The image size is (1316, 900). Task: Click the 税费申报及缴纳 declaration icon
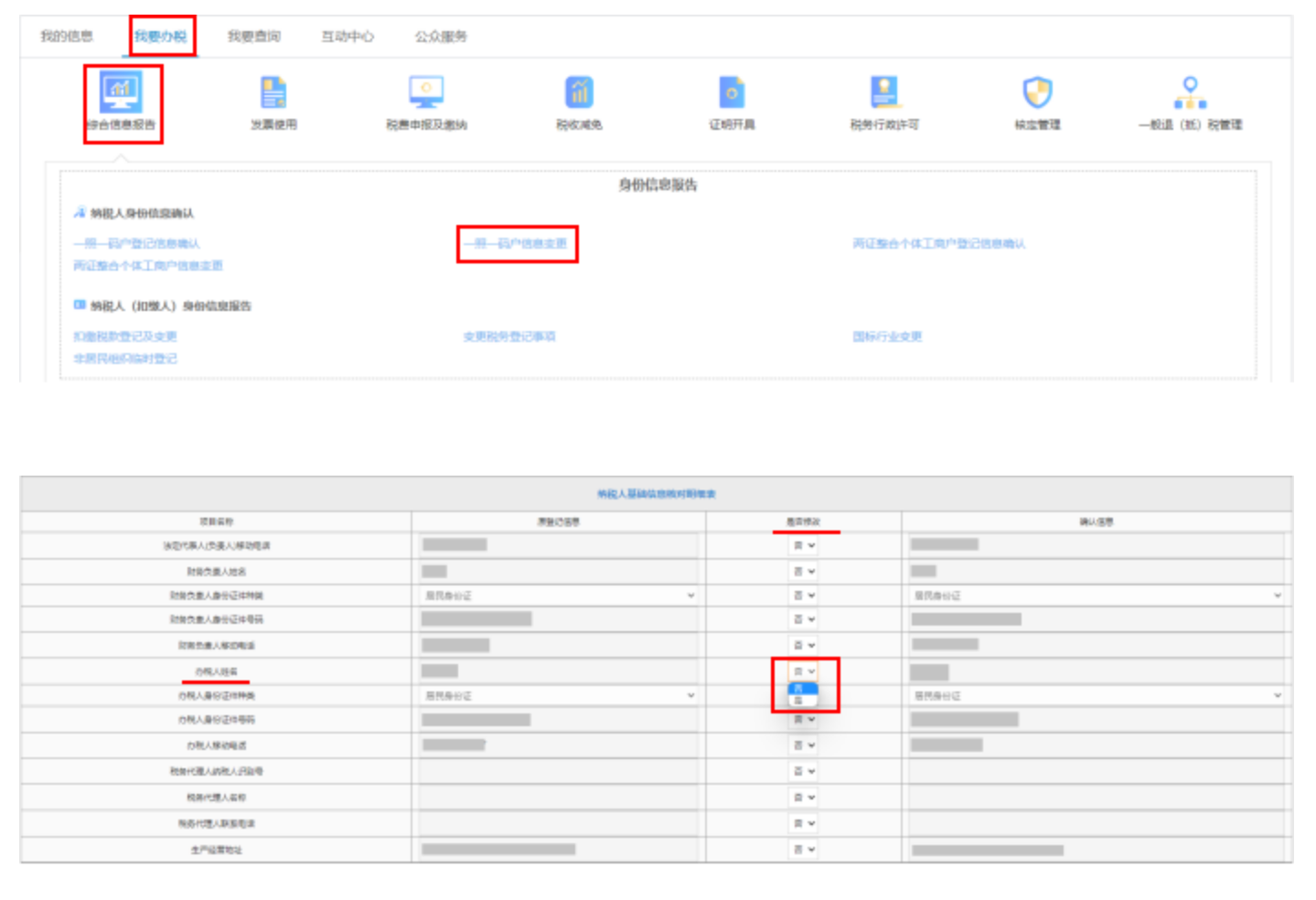tap(426, 93)
